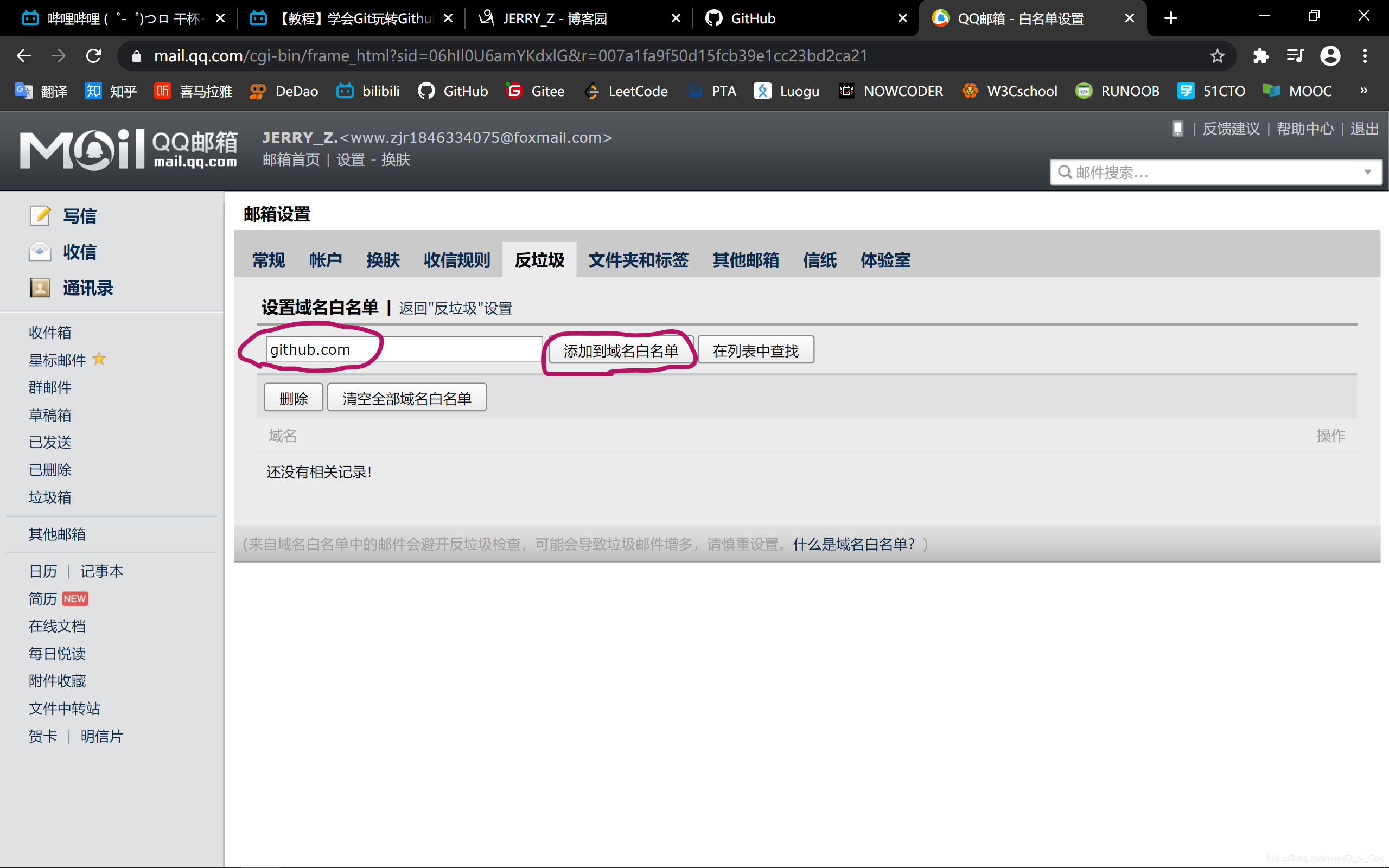Screen dimensions: 1389x868
Task: Switch to the 收信规则 settings tab
Action: pos(457,260)
